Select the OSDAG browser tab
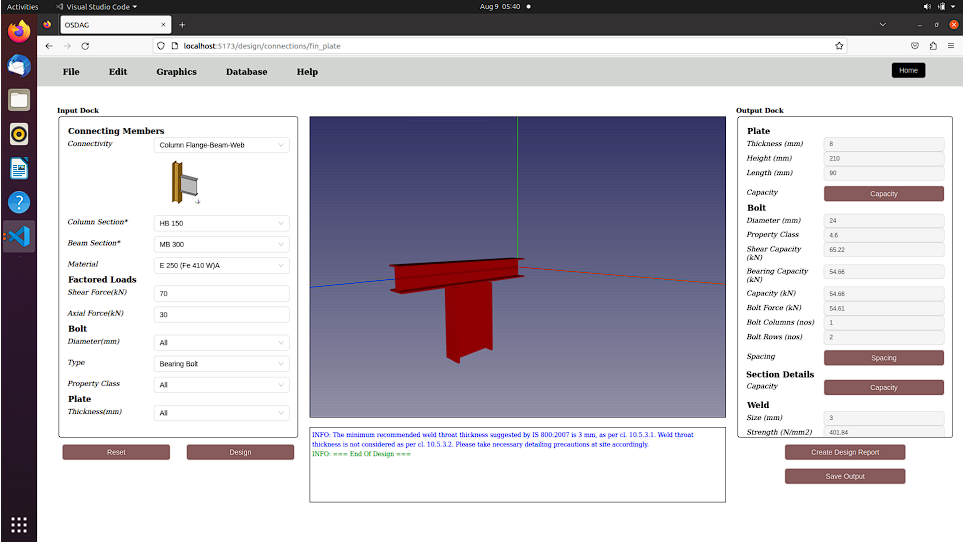 coord(114,25)
